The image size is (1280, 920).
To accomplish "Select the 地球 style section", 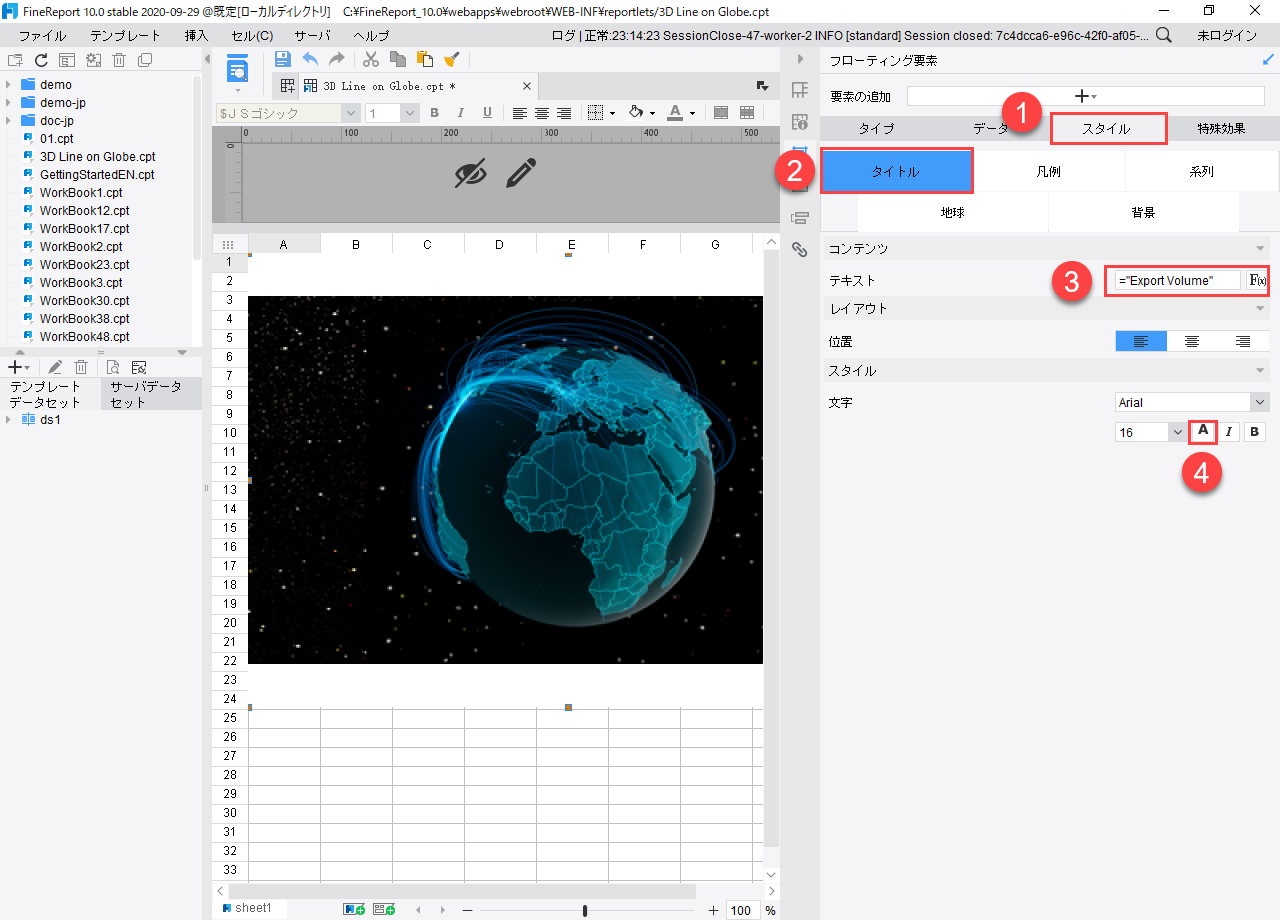I will tap(953, 212).
